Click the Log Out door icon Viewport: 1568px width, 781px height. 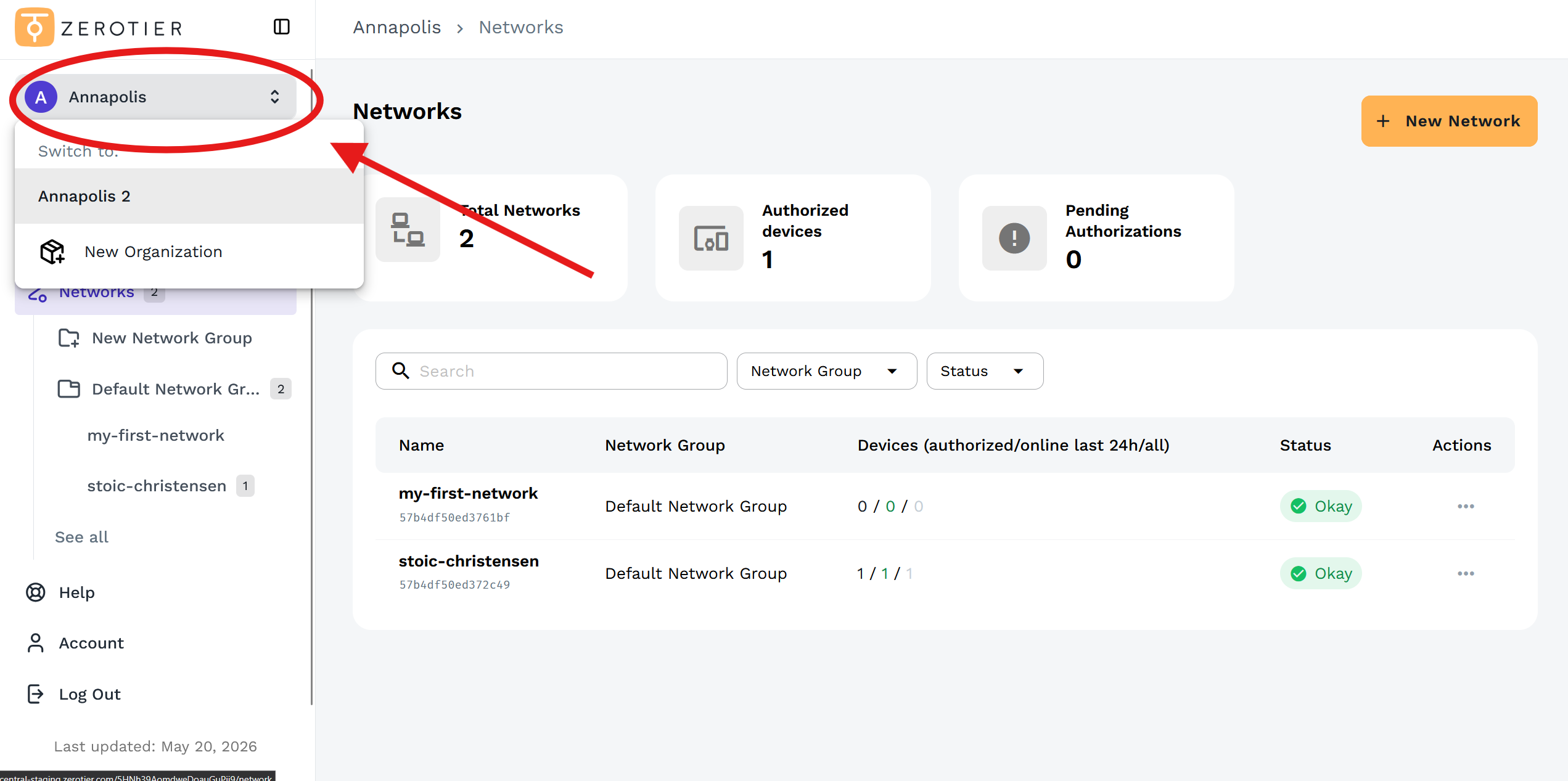[x=36, y=694]
